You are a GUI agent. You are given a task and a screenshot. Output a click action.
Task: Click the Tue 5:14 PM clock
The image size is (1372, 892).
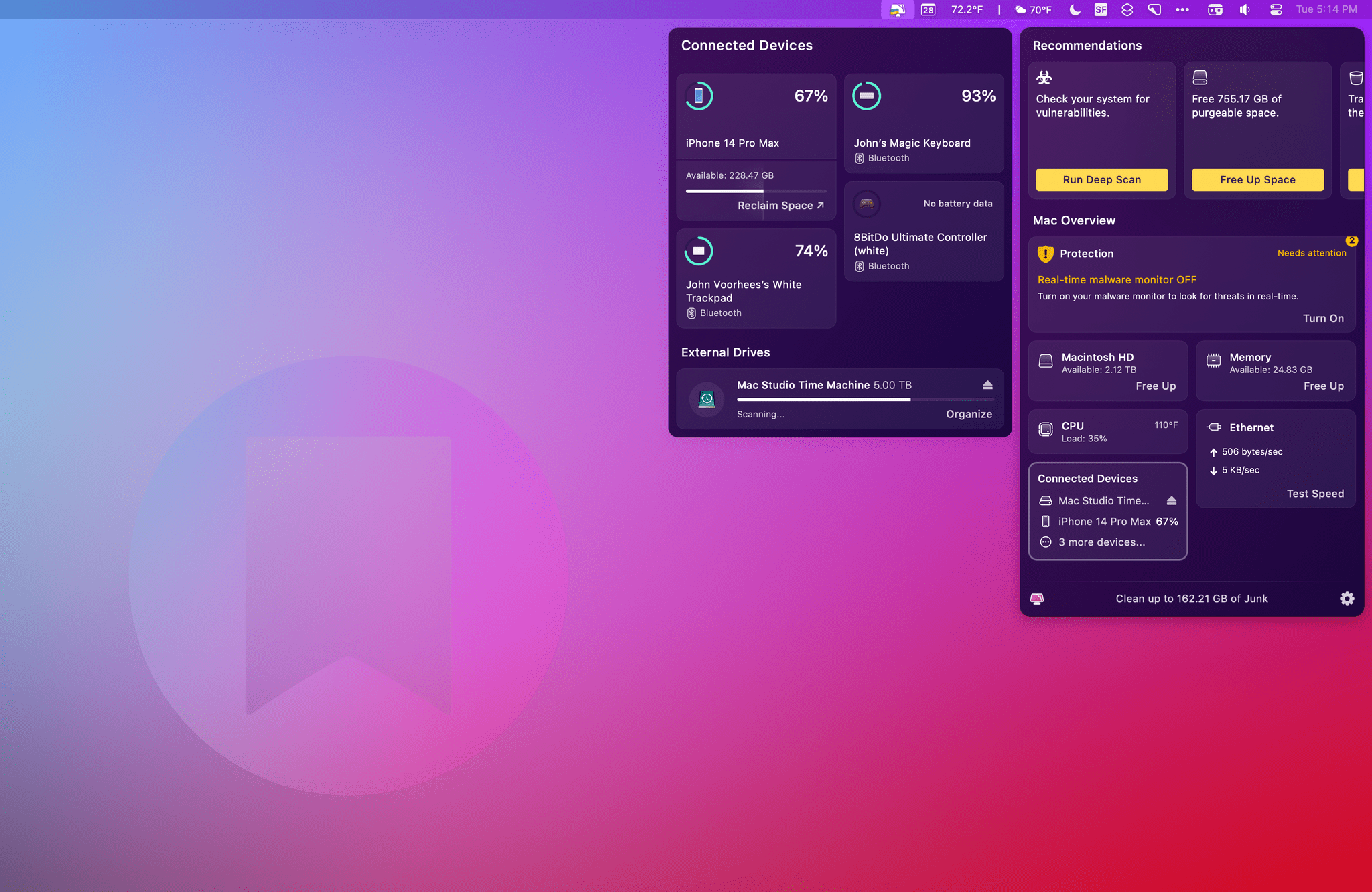pyautogui.click(x=1326, y=9)
